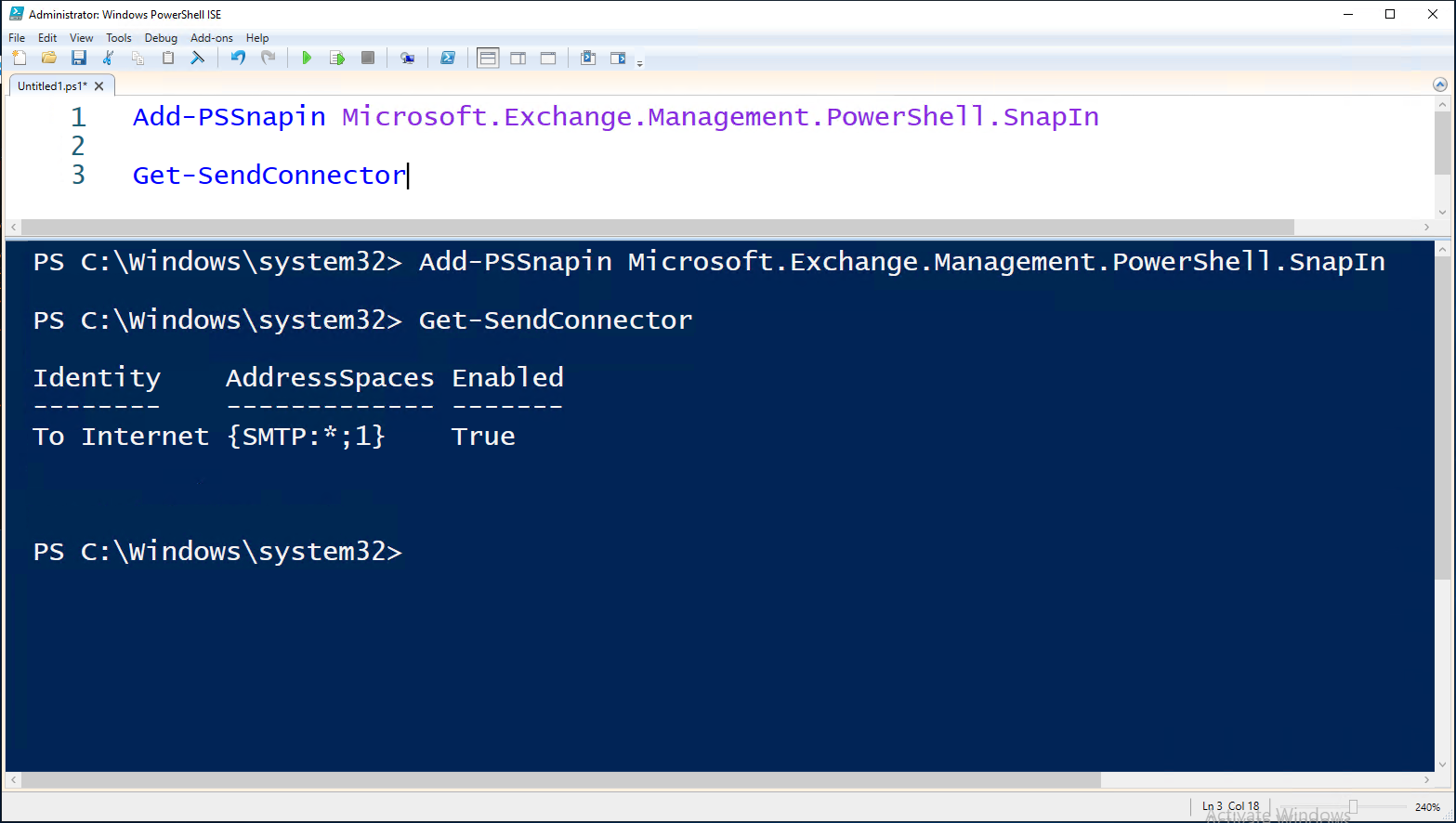This screenshot has width=1456, height=823.
Task: Run the script with the green play icon
Action: (307, 57)
